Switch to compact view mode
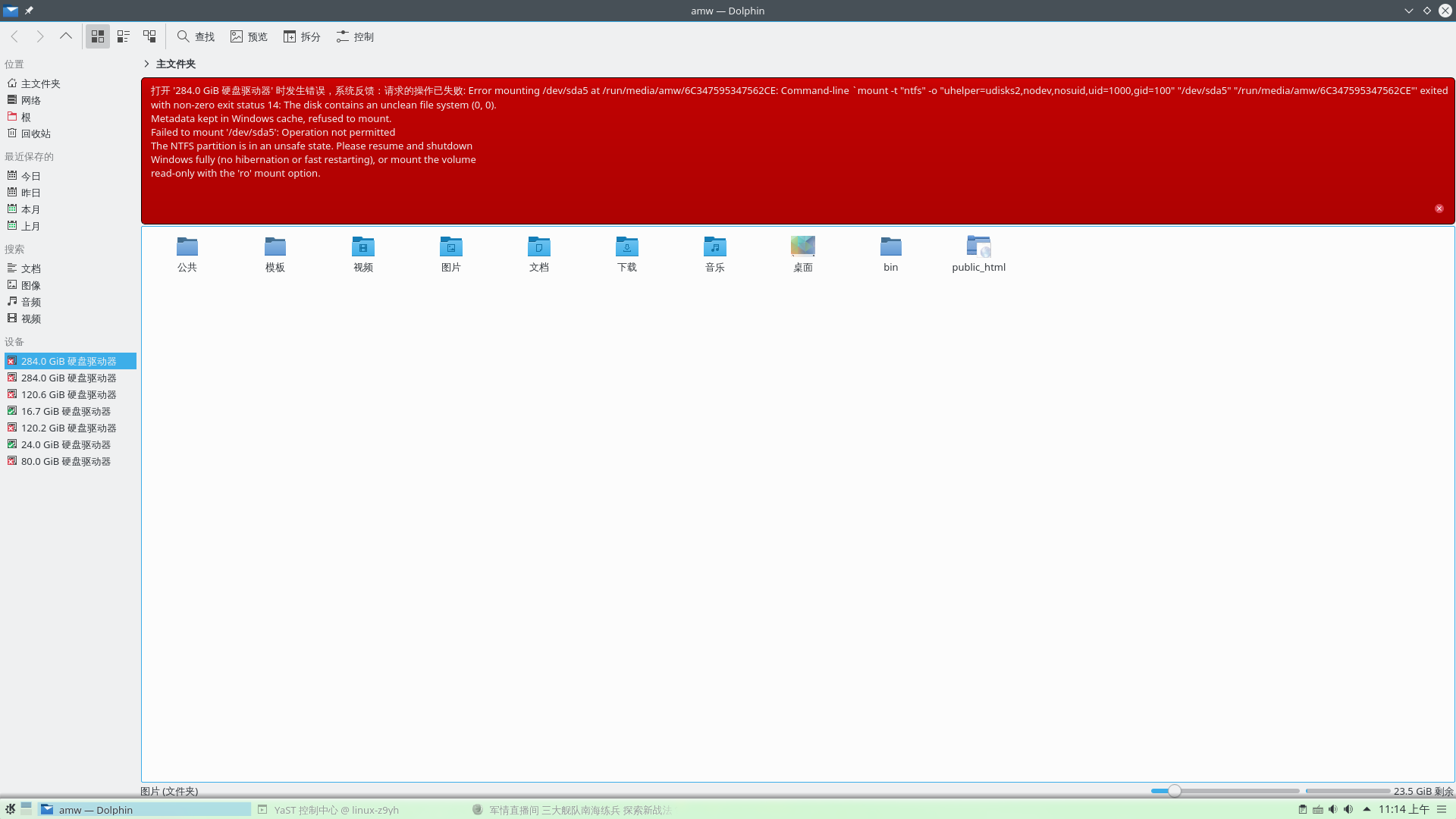Viewport: 1456px width, 819px height. point(124,36)
